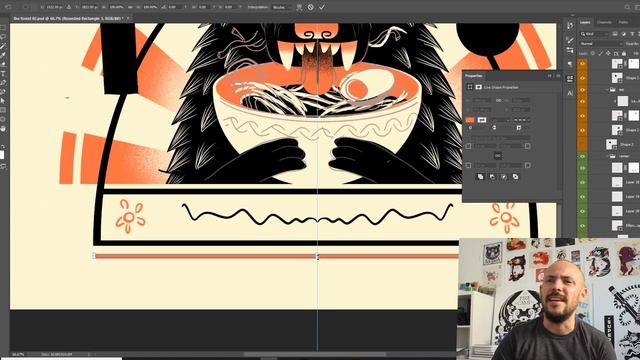The image size is (640, 360).
Task: Collapse the orange-tagged group folder
Action: tap(607, 89)
